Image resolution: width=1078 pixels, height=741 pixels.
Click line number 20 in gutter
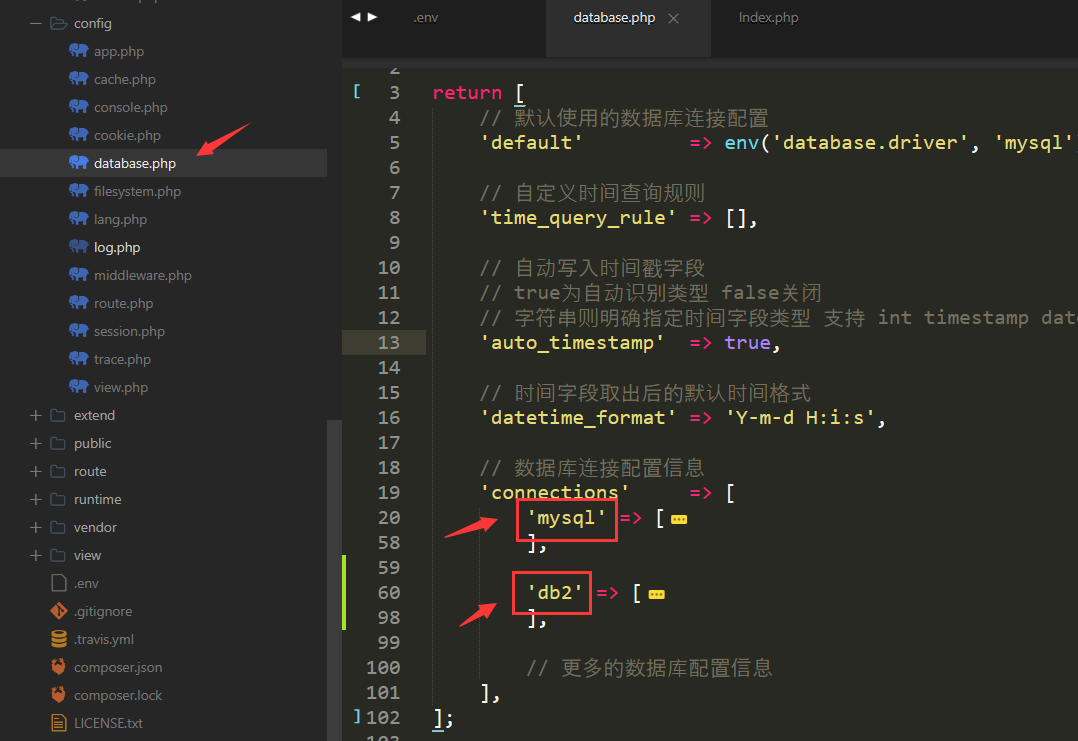[388, 517]
